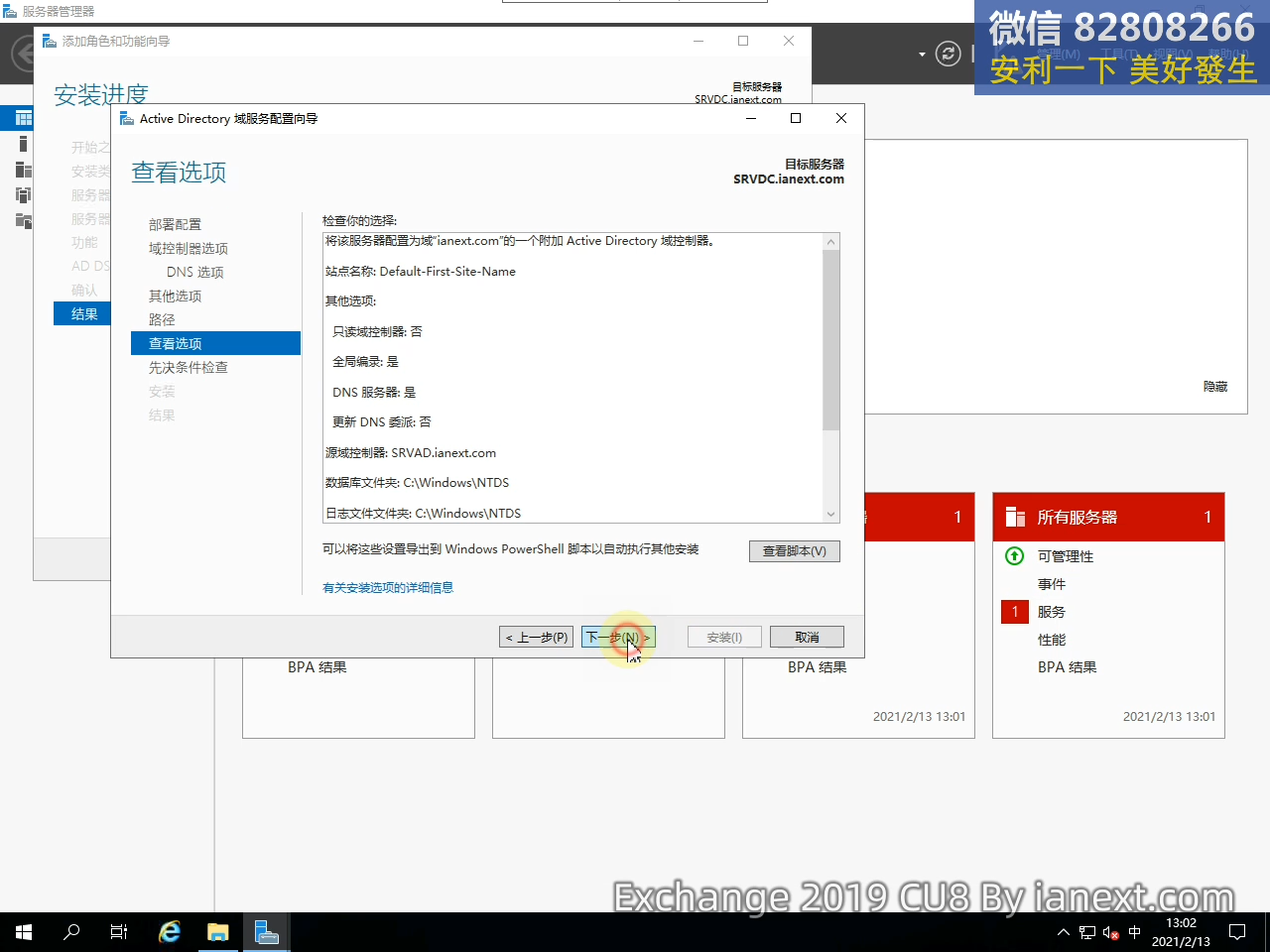Click the All Servers tile server icon
Viewport: 1270px width, 952px height.
[x=1015, y=517]
